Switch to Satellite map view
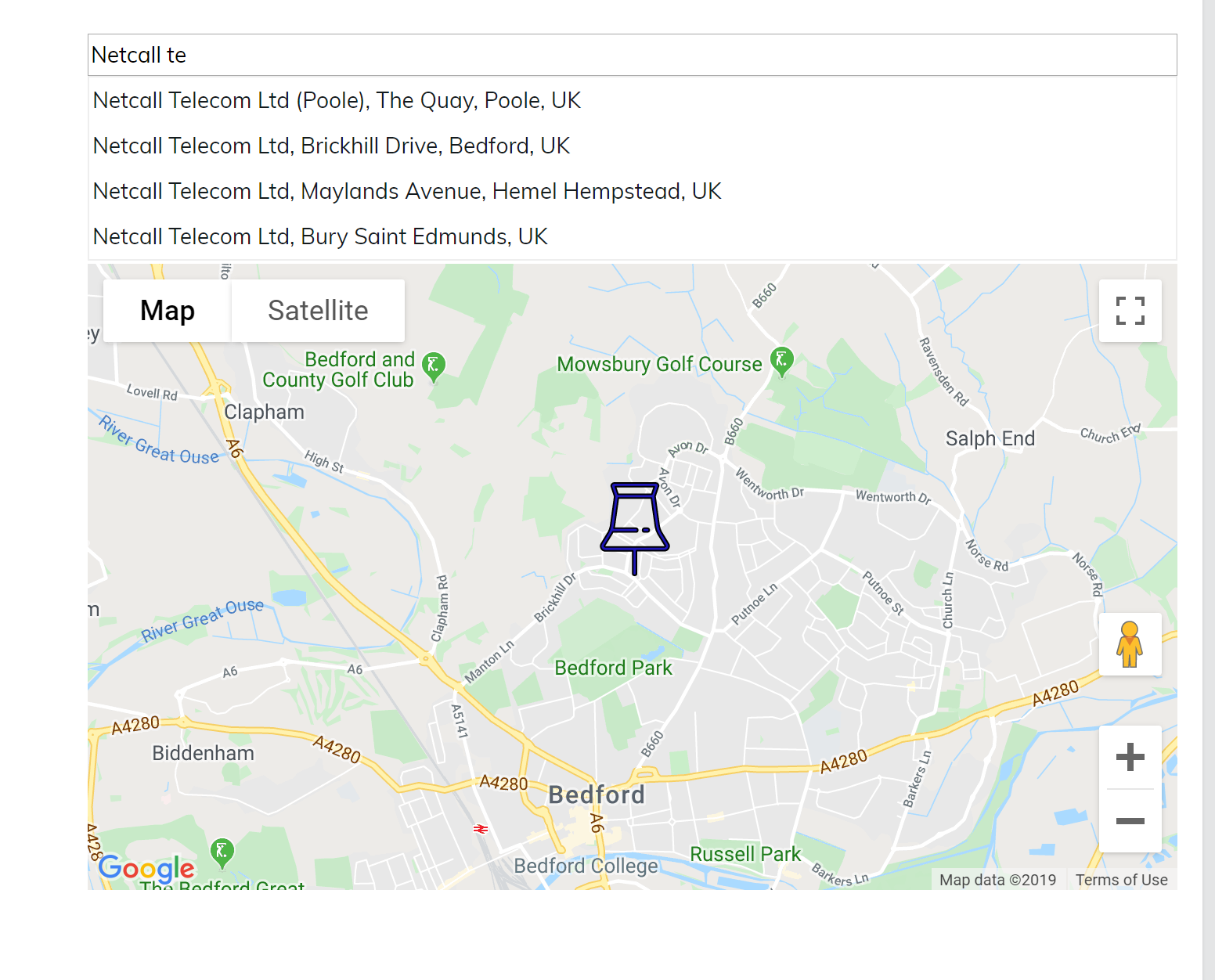Viewport: 1215px width, 980px height. [318, 311]
